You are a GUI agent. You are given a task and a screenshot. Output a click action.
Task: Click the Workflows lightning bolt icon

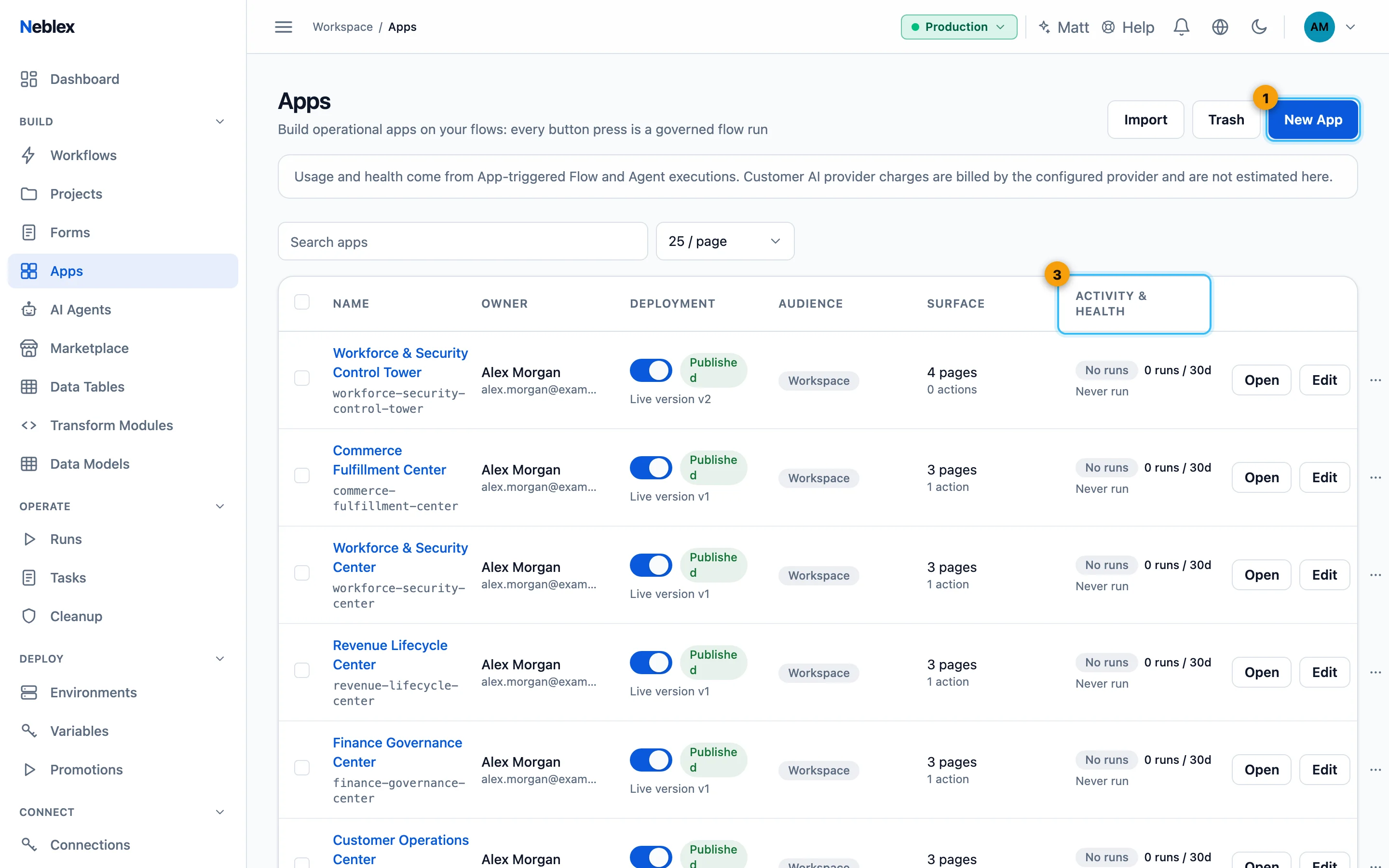29,156
